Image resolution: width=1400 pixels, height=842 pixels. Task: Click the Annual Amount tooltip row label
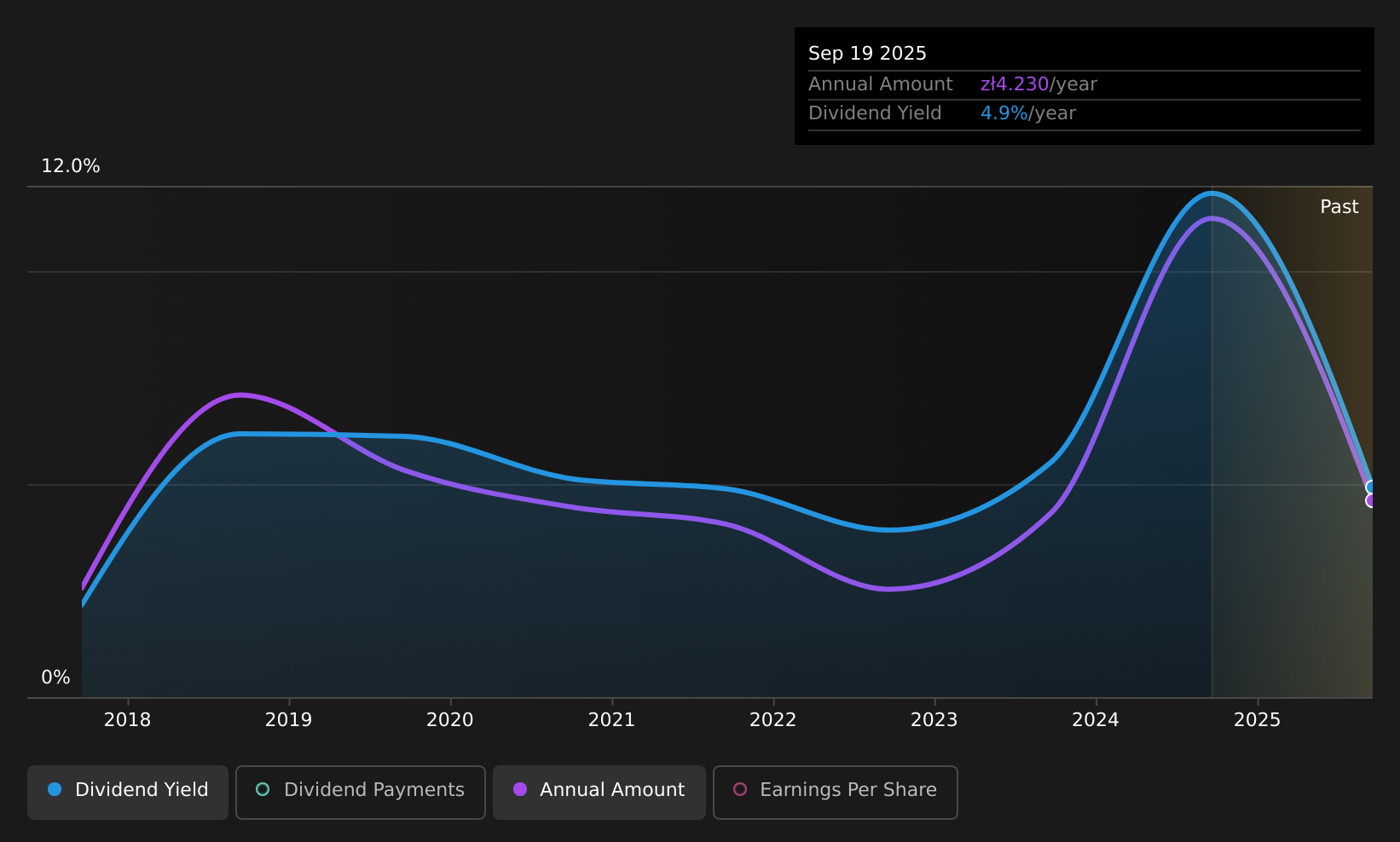(x=881, y=84)
